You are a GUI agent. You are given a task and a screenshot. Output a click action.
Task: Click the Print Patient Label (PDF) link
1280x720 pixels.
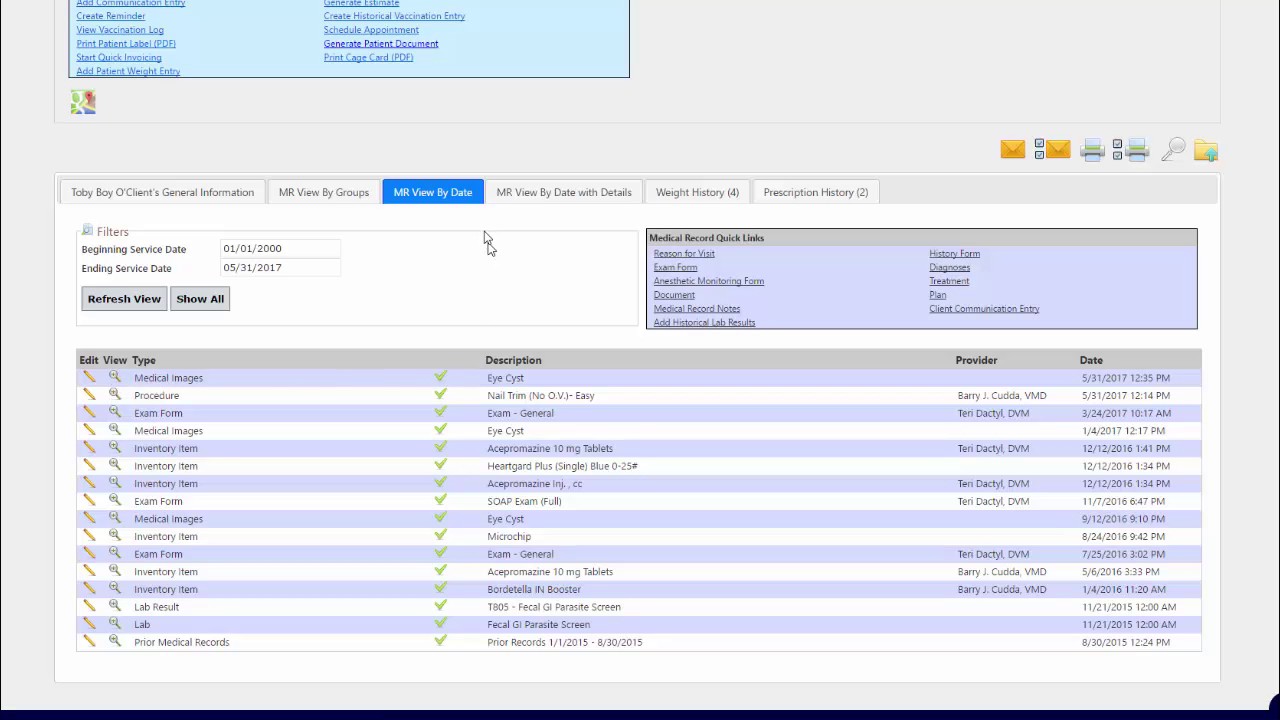point(126,44)
